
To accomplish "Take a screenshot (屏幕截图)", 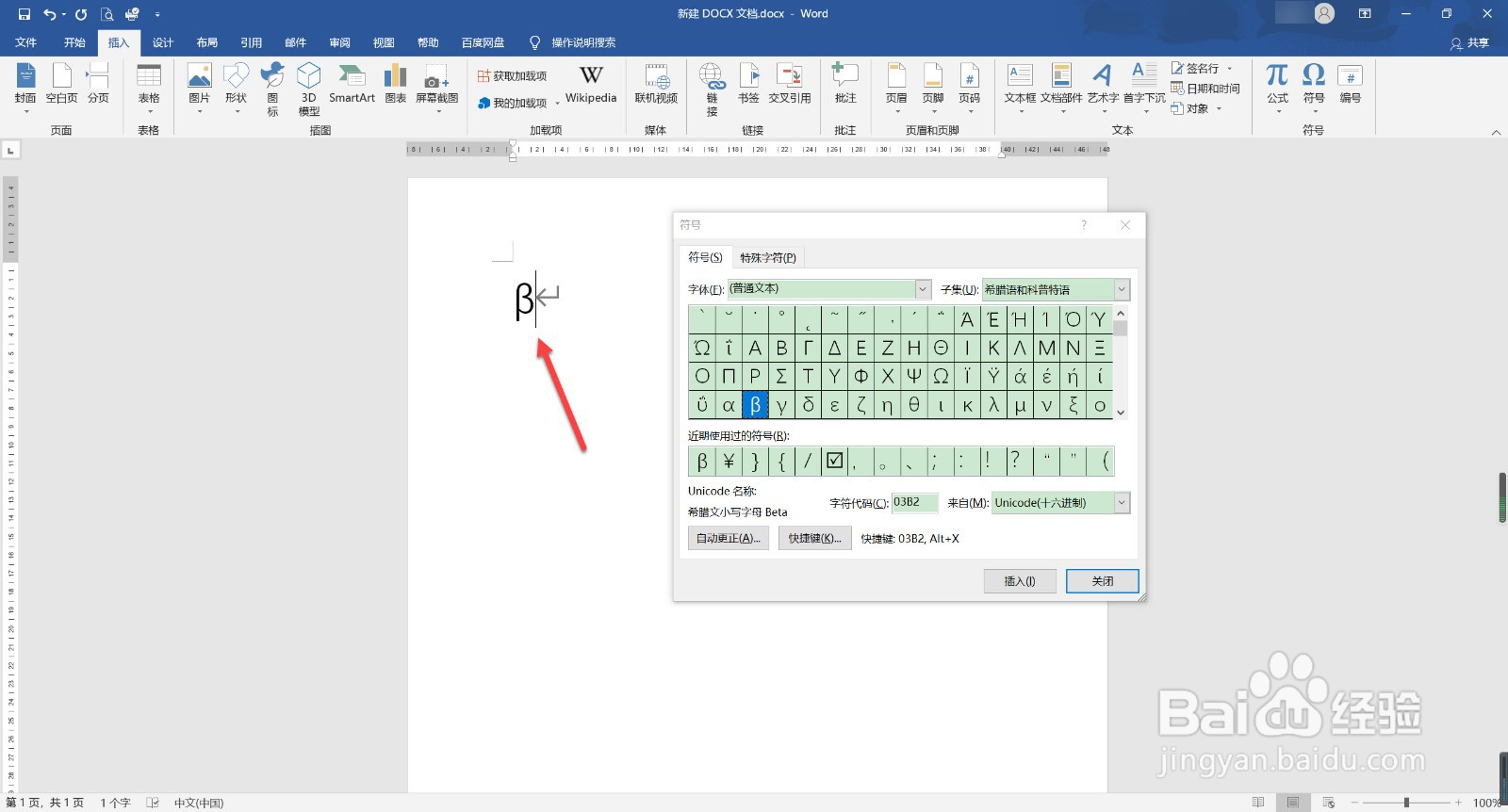I will point(437,88).
